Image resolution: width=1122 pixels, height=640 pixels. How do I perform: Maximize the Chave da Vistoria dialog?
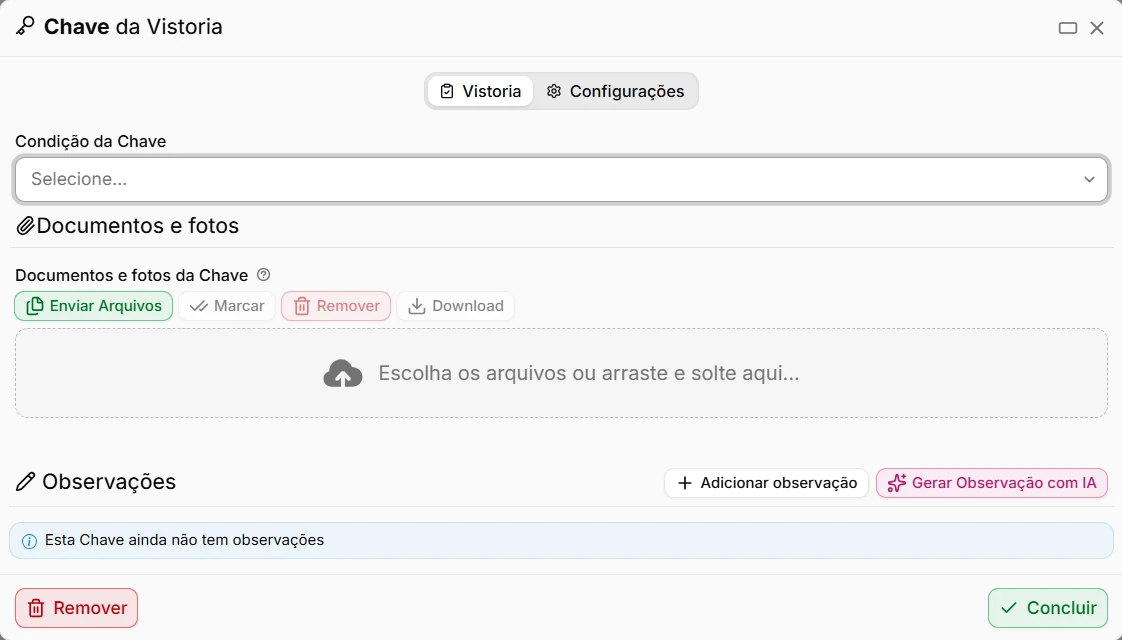pos(1068,28)
